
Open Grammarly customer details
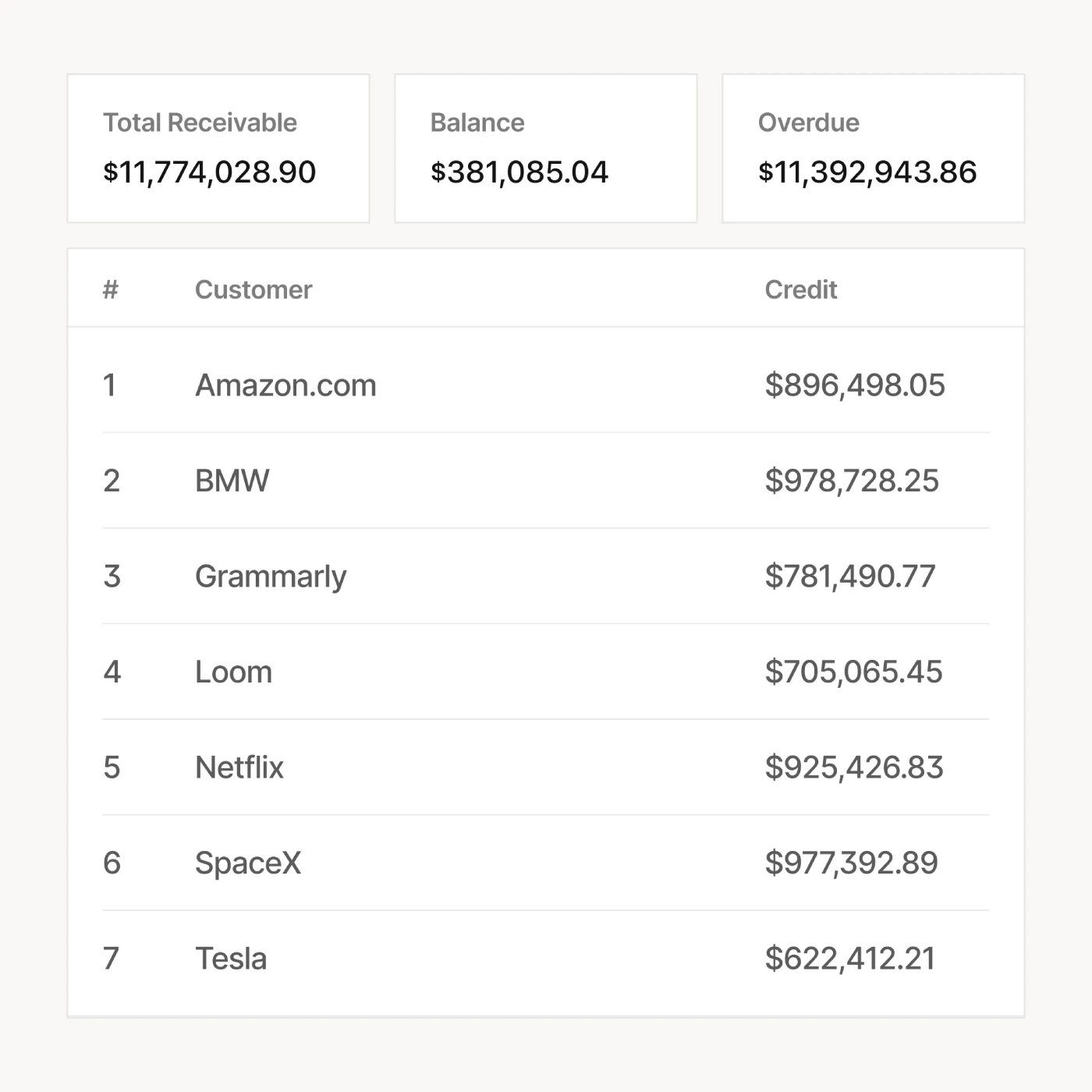pyautogui.click(x=271, y=576)
